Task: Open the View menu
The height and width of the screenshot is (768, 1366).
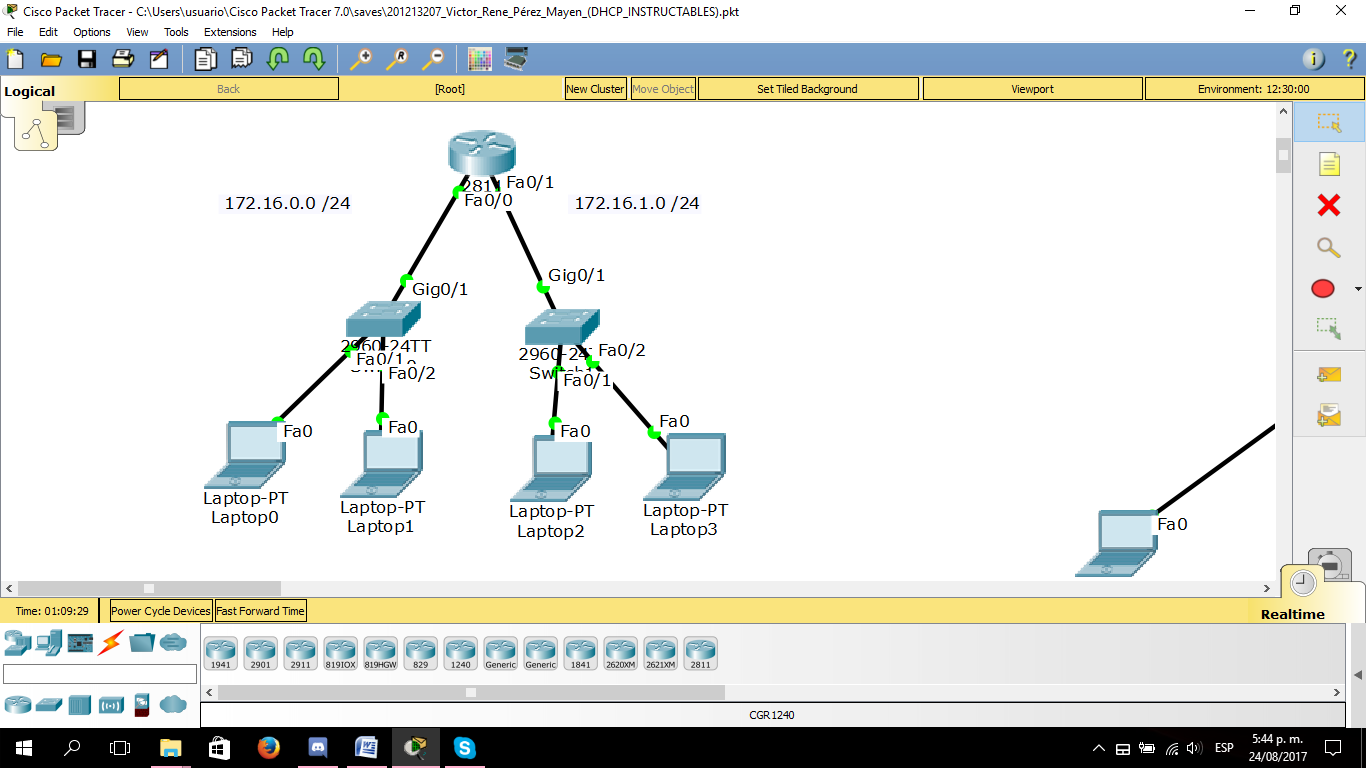Action: tap(137, 32)
